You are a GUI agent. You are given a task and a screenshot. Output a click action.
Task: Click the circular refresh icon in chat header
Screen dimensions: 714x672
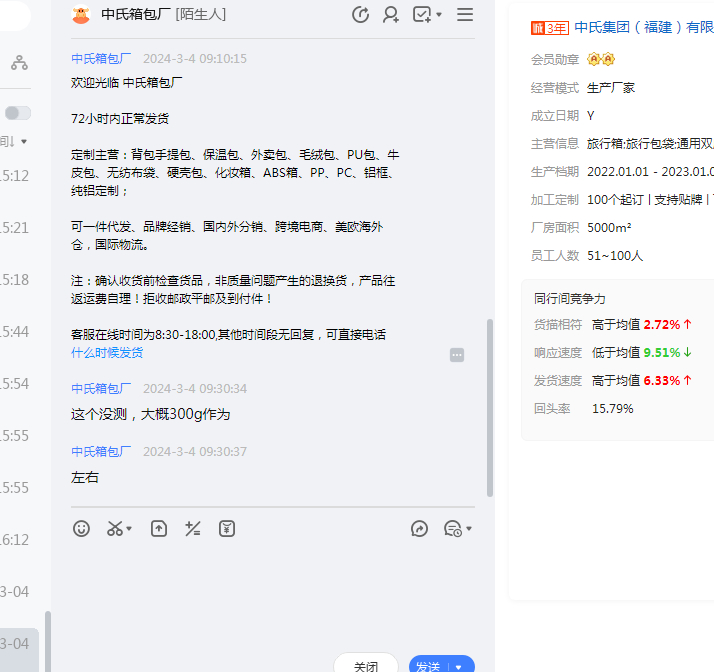[x=361, y=14]
